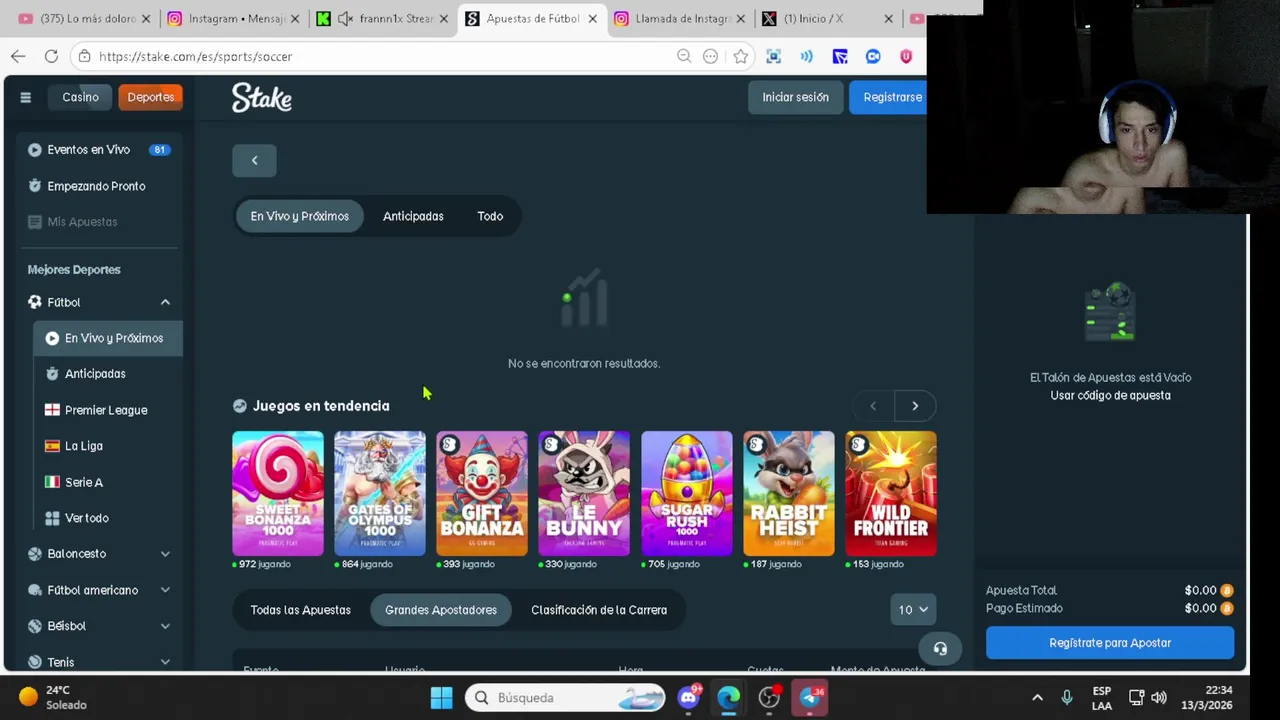This screenshot has height=720, width=1280.
Task: Click the taskbar Búsqueda search box
Action: tap(567, 698)
